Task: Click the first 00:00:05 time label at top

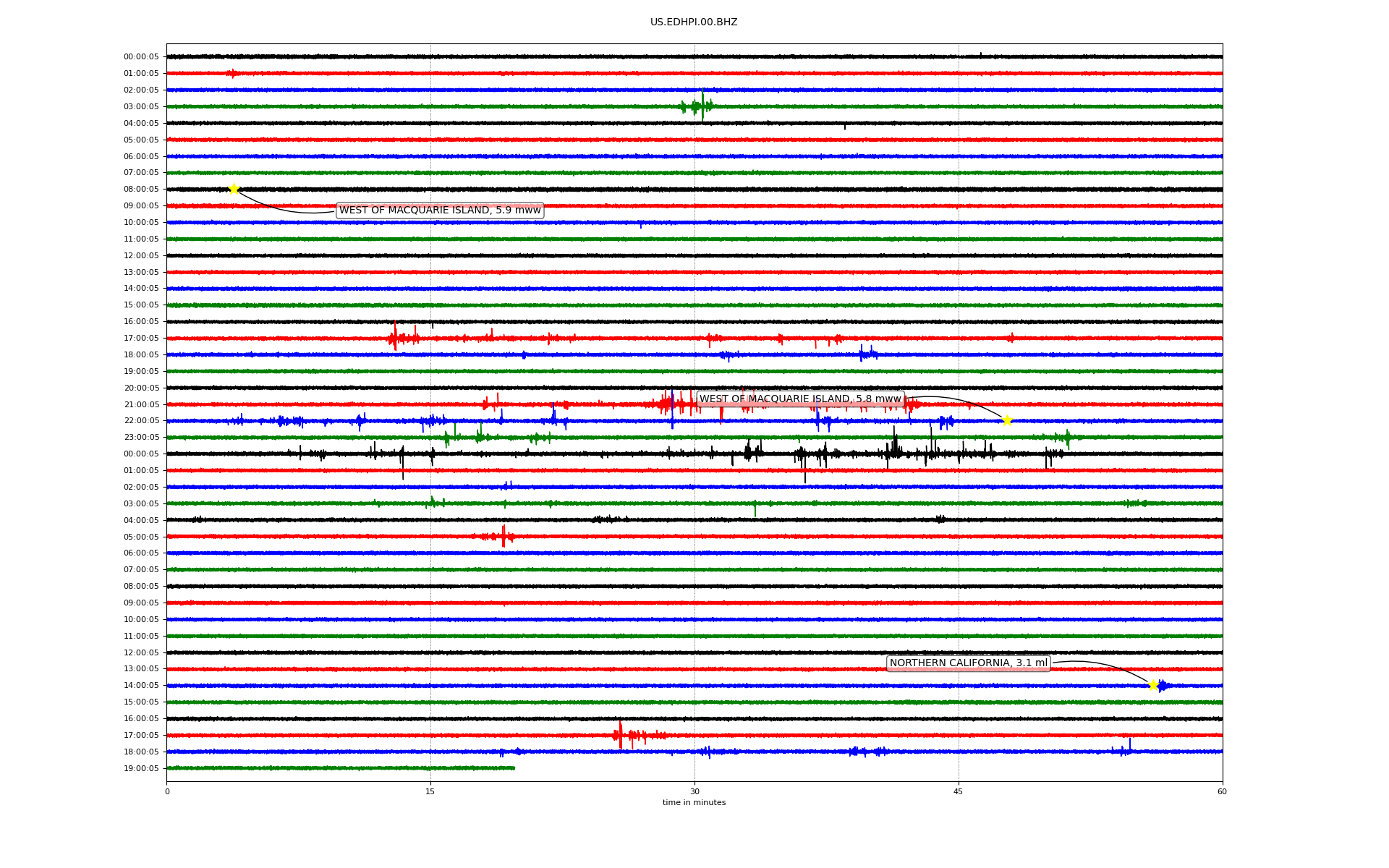Action: [141, 56]
